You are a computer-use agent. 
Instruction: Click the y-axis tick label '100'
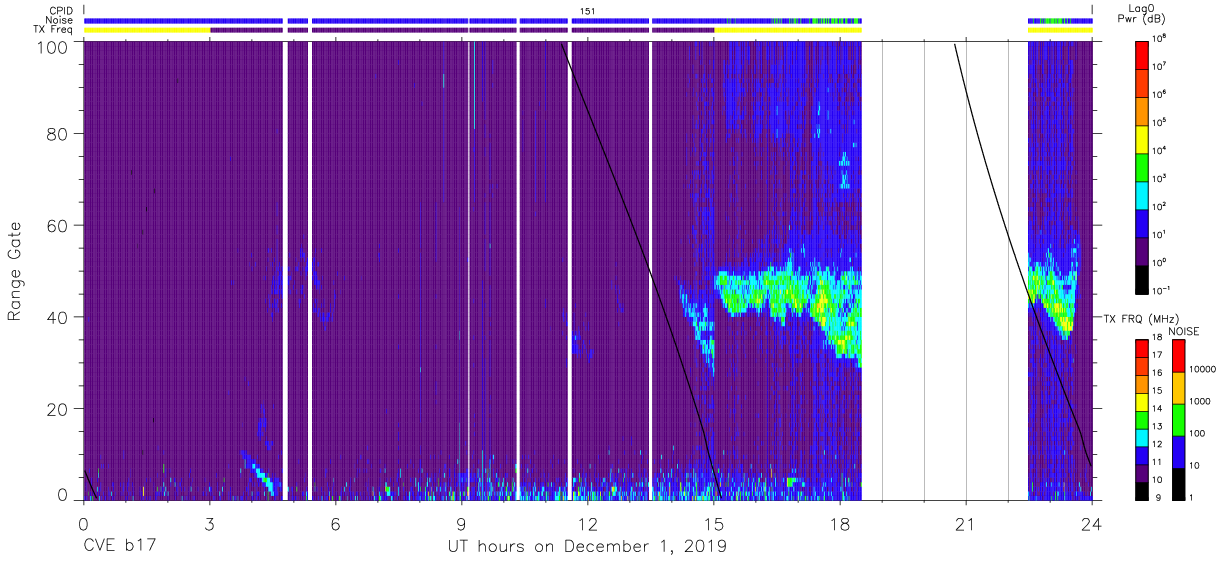tap(51, 47)
